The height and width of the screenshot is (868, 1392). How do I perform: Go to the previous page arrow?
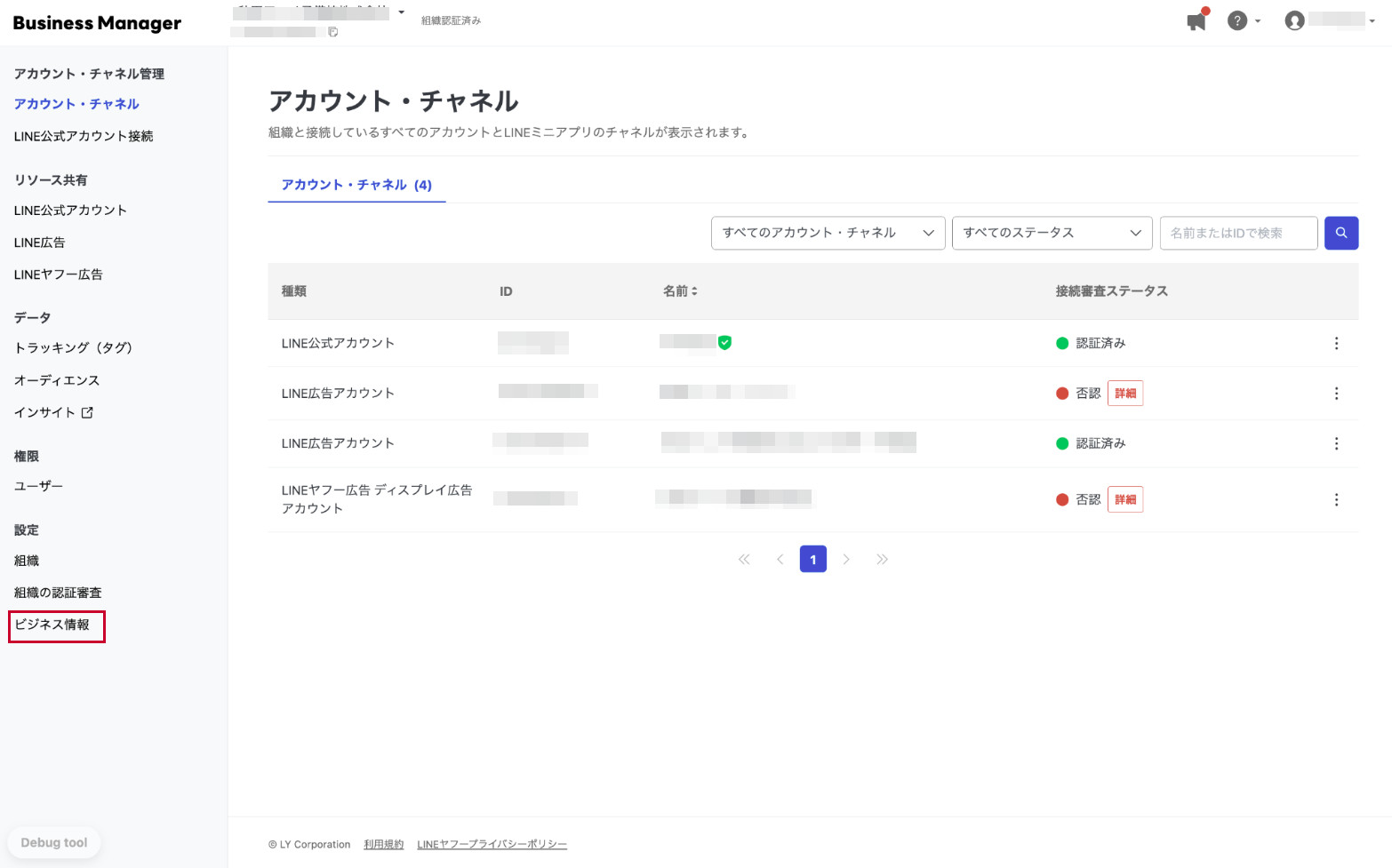pyautogui.click(x=780, y=559)
